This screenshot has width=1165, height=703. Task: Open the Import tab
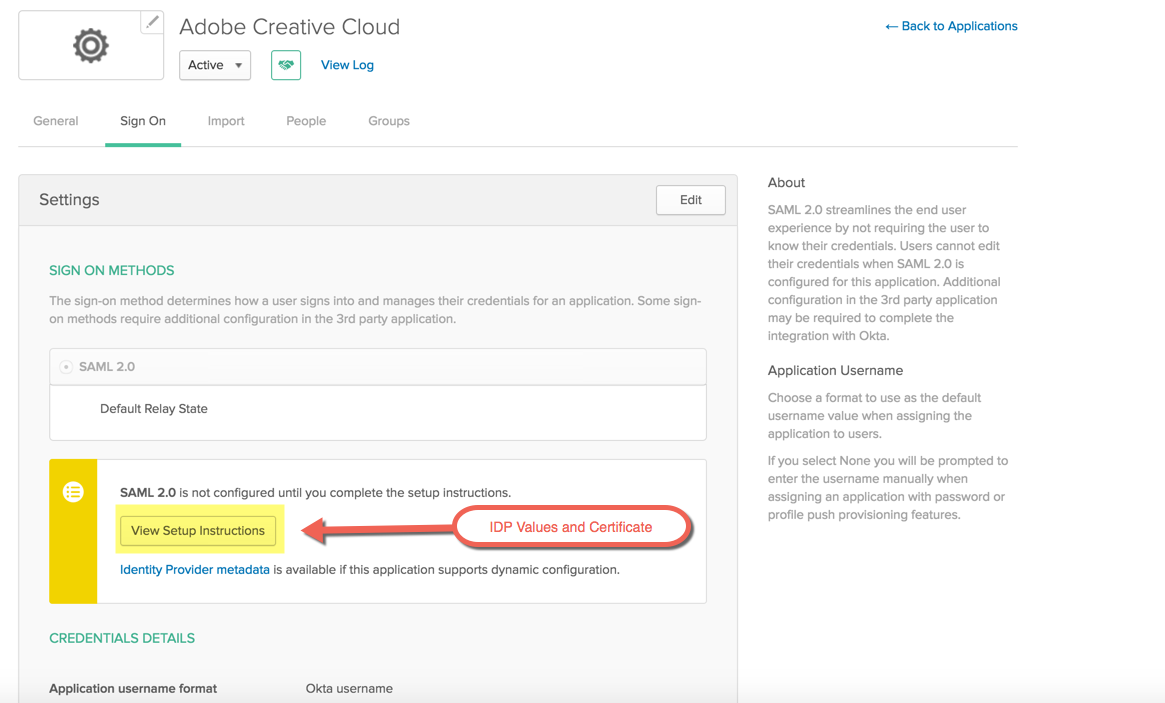point(226,120)
